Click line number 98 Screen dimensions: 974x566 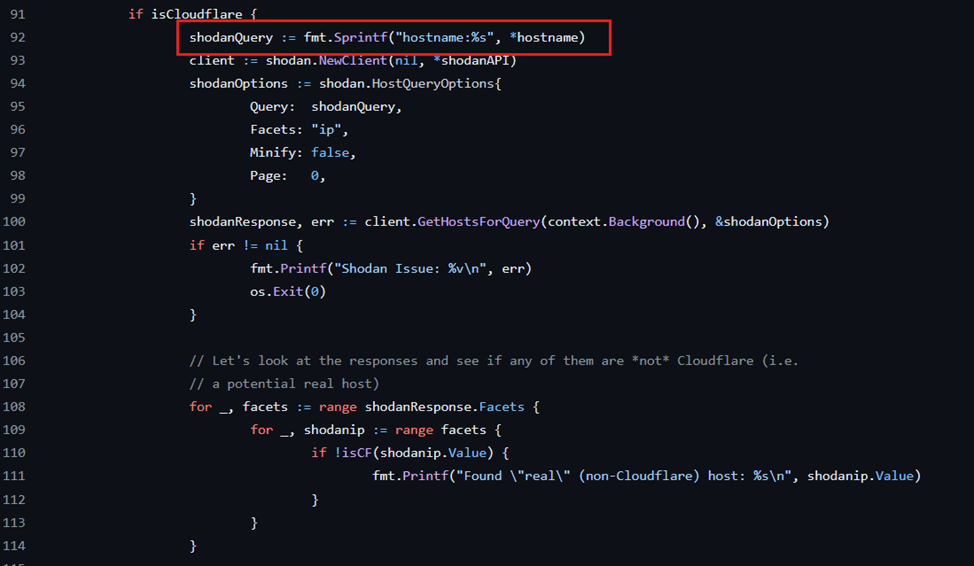pyautogui.click(x=17, y=176)
